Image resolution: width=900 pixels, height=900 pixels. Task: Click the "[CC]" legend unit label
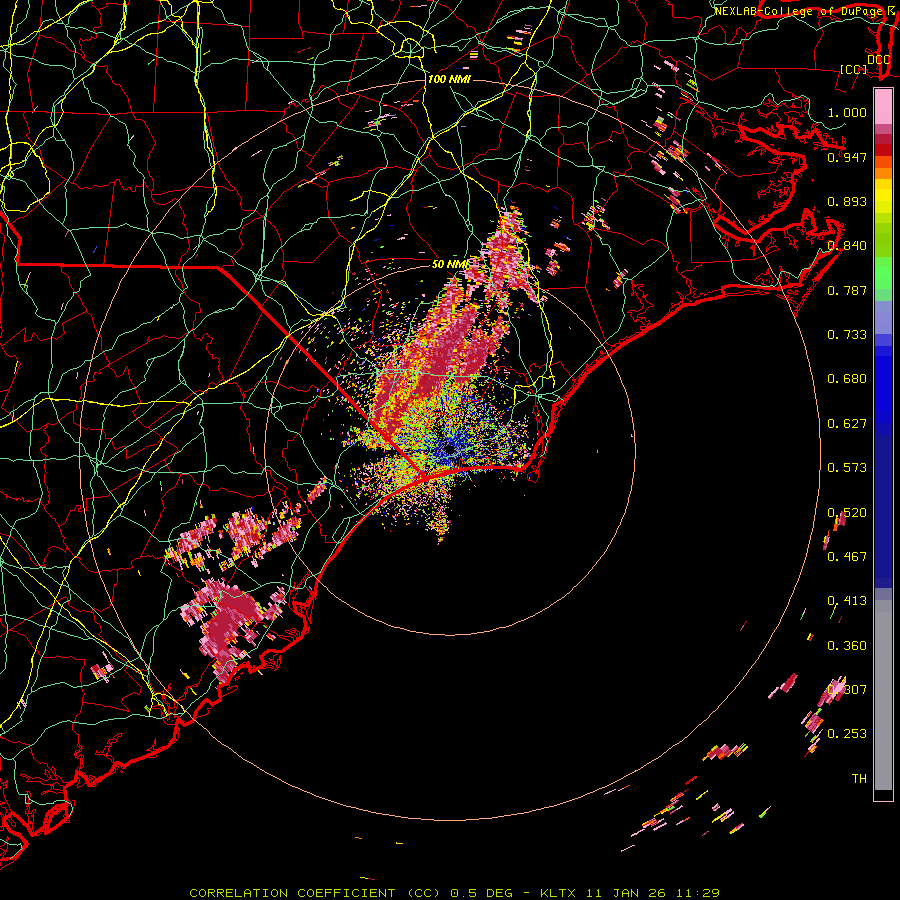(854, 69)
